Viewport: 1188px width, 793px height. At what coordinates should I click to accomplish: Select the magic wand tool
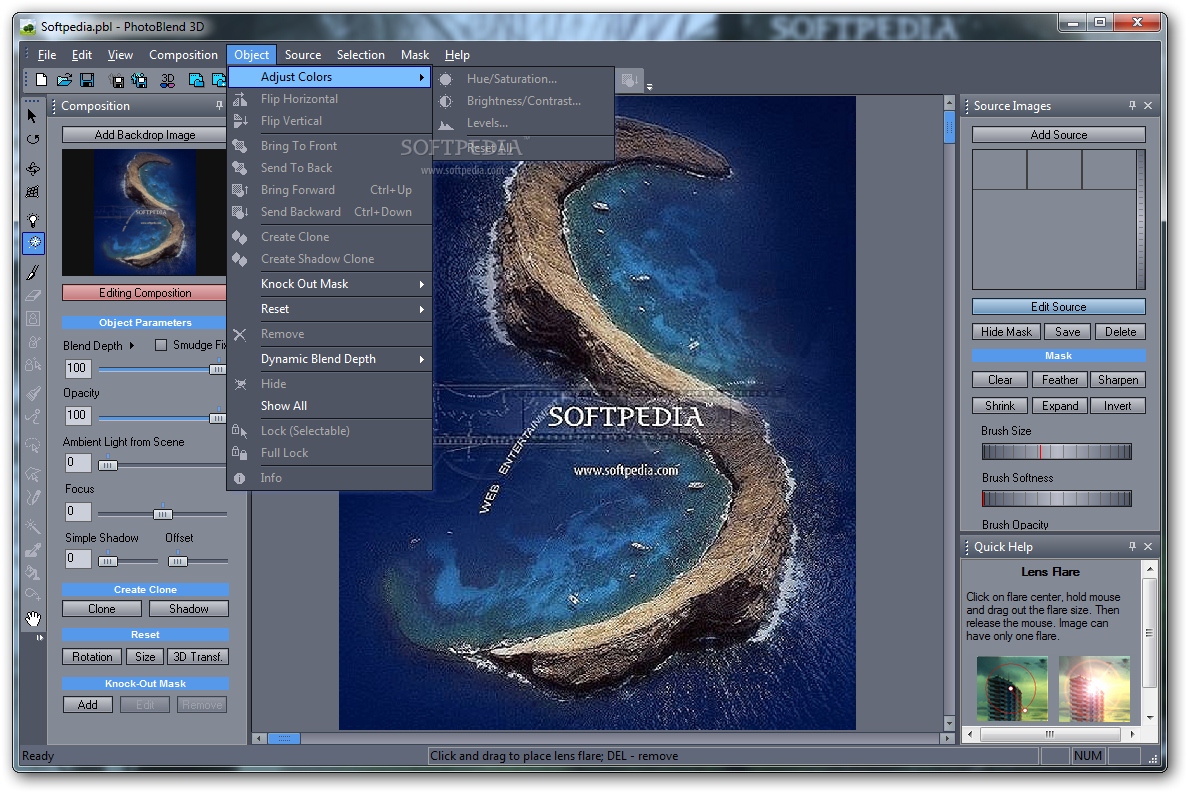coord(33,526)
